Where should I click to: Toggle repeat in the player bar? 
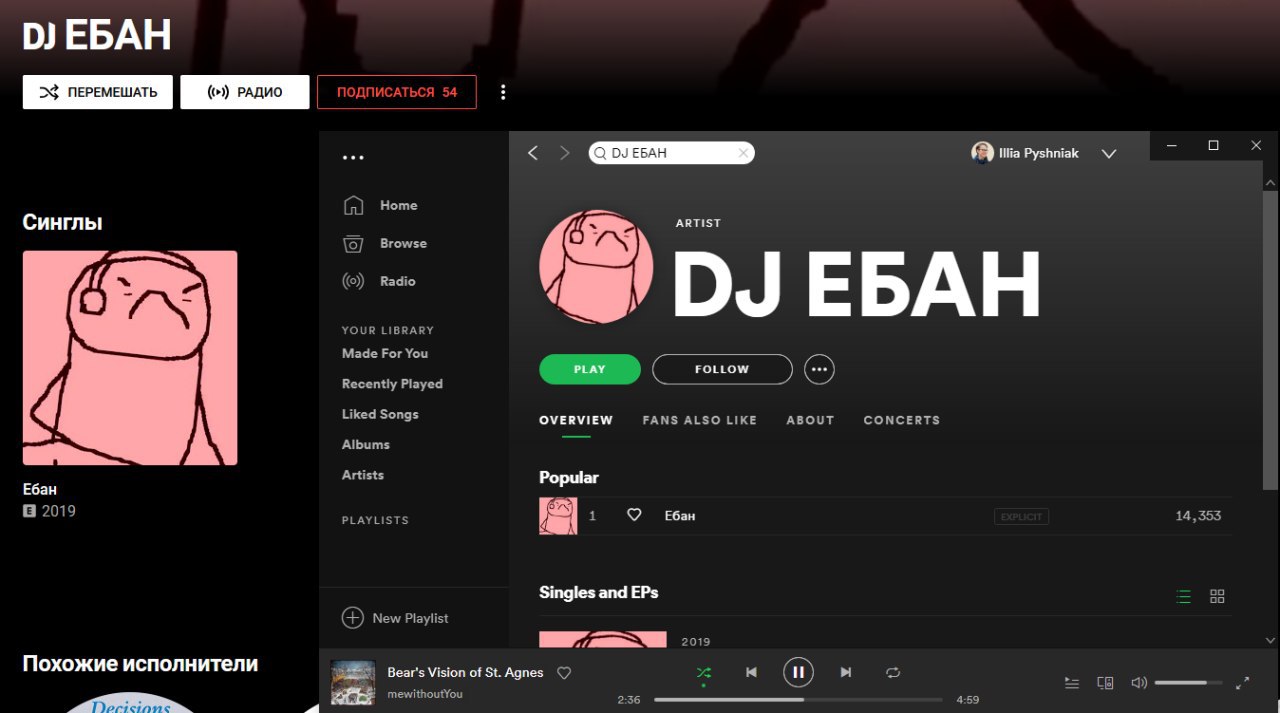893,673
